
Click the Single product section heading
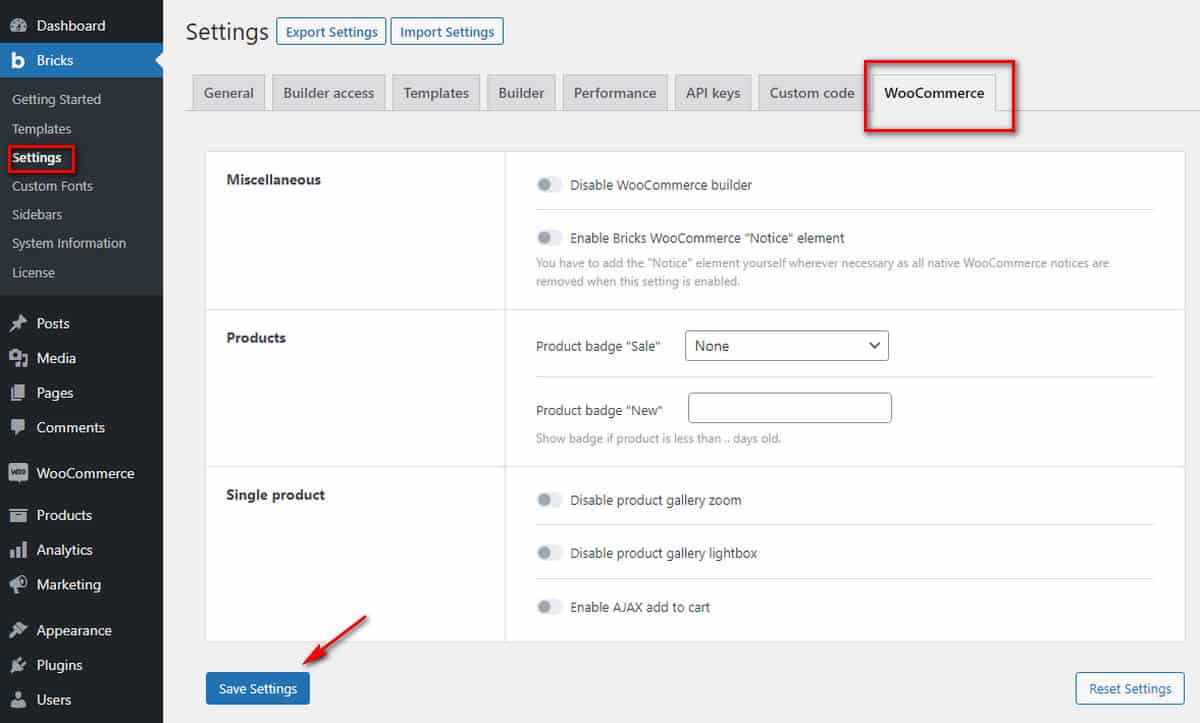point(276,495)
